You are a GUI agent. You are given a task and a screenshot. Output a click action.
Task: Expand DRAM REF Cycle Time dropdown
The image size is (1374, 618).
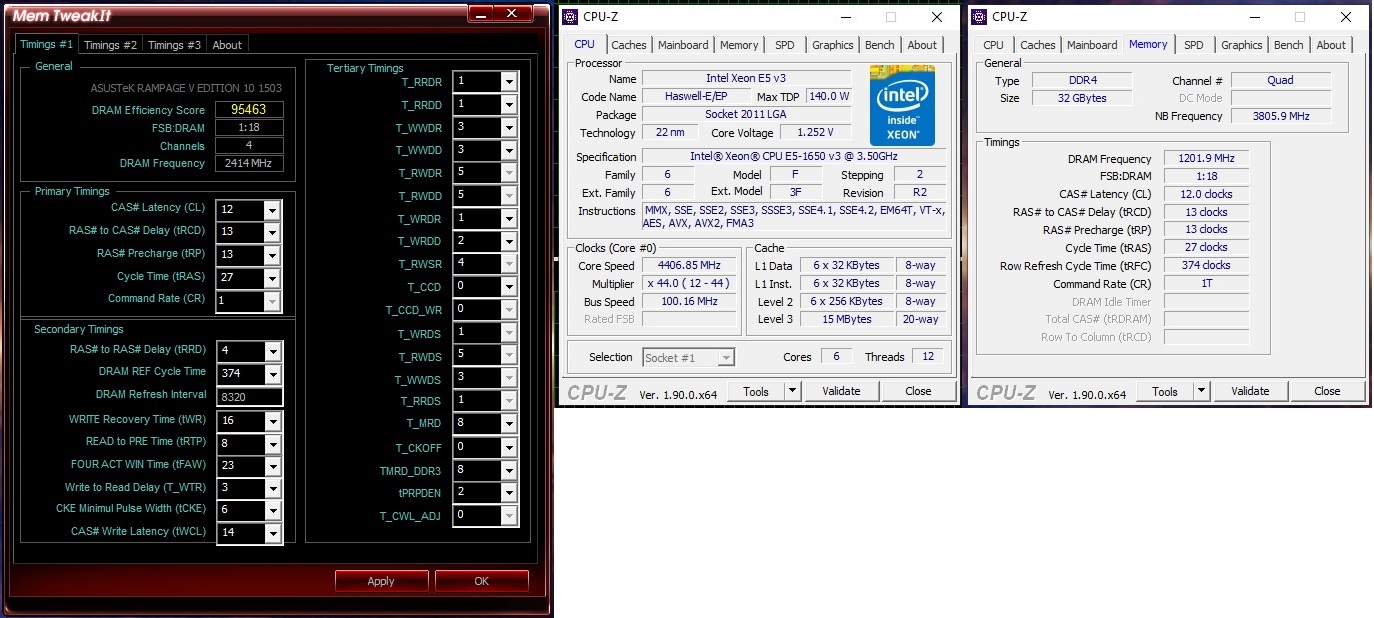coord(272,375)
